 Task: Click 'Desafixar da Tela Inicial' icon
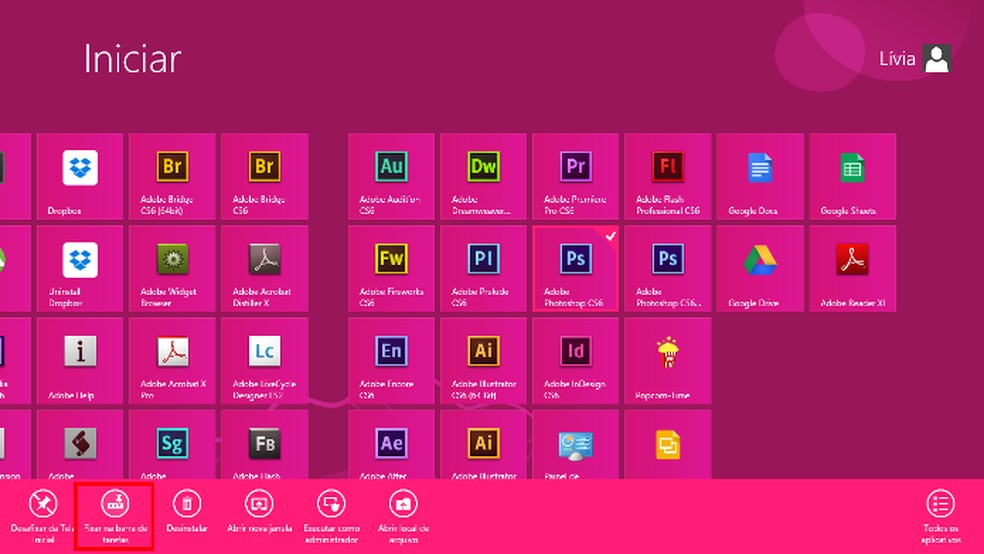click(42, 504)
